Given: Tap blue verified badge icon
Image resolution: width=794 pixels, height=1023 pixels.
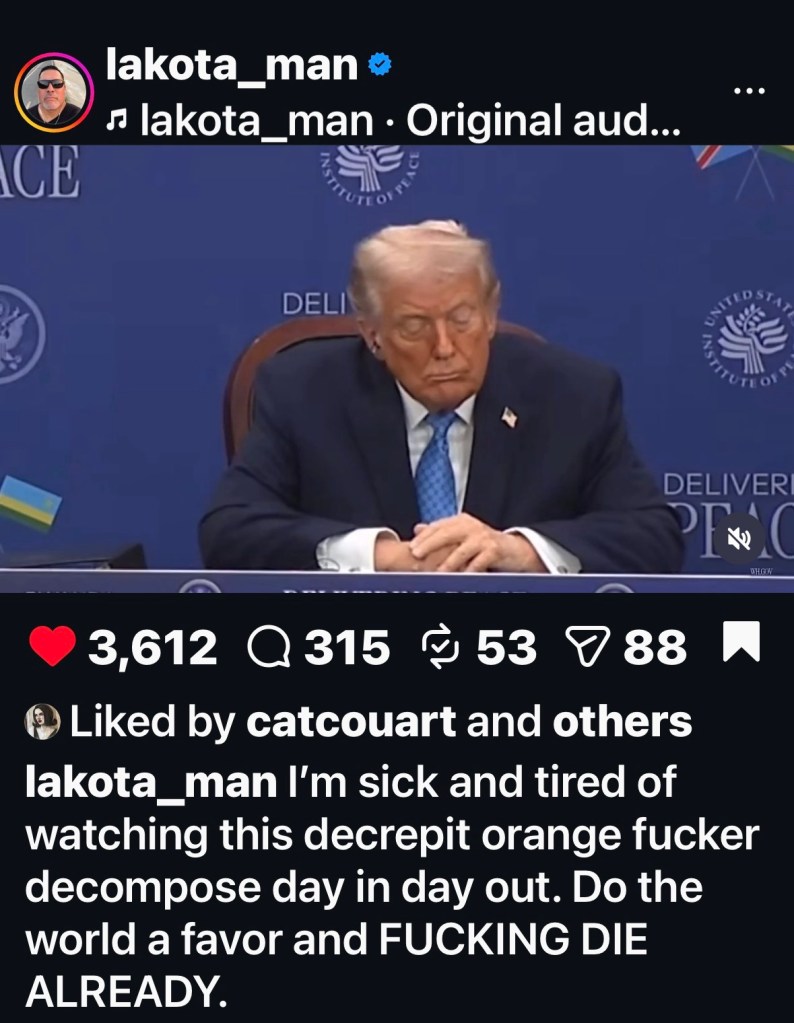Looking at the screenshot, I should click(x=380, y=64).
